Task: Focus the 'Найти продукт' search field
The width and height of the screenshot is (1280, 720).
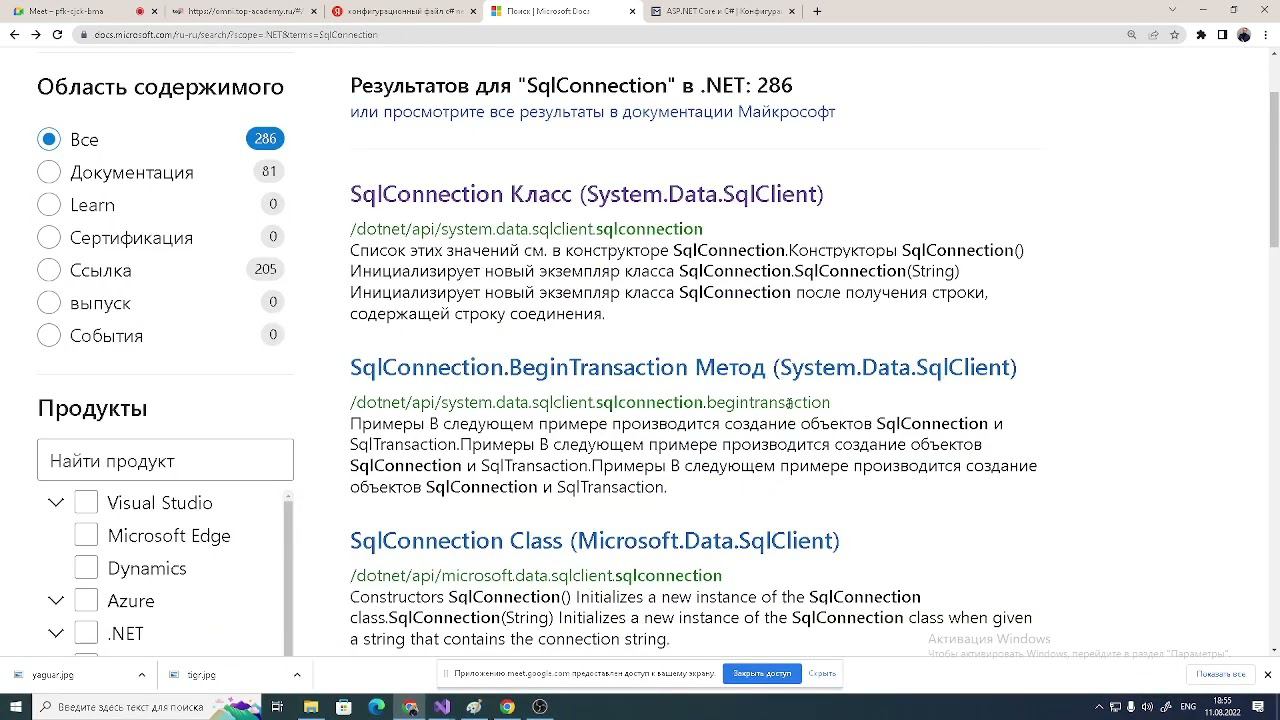Action: tap(165, 460)
